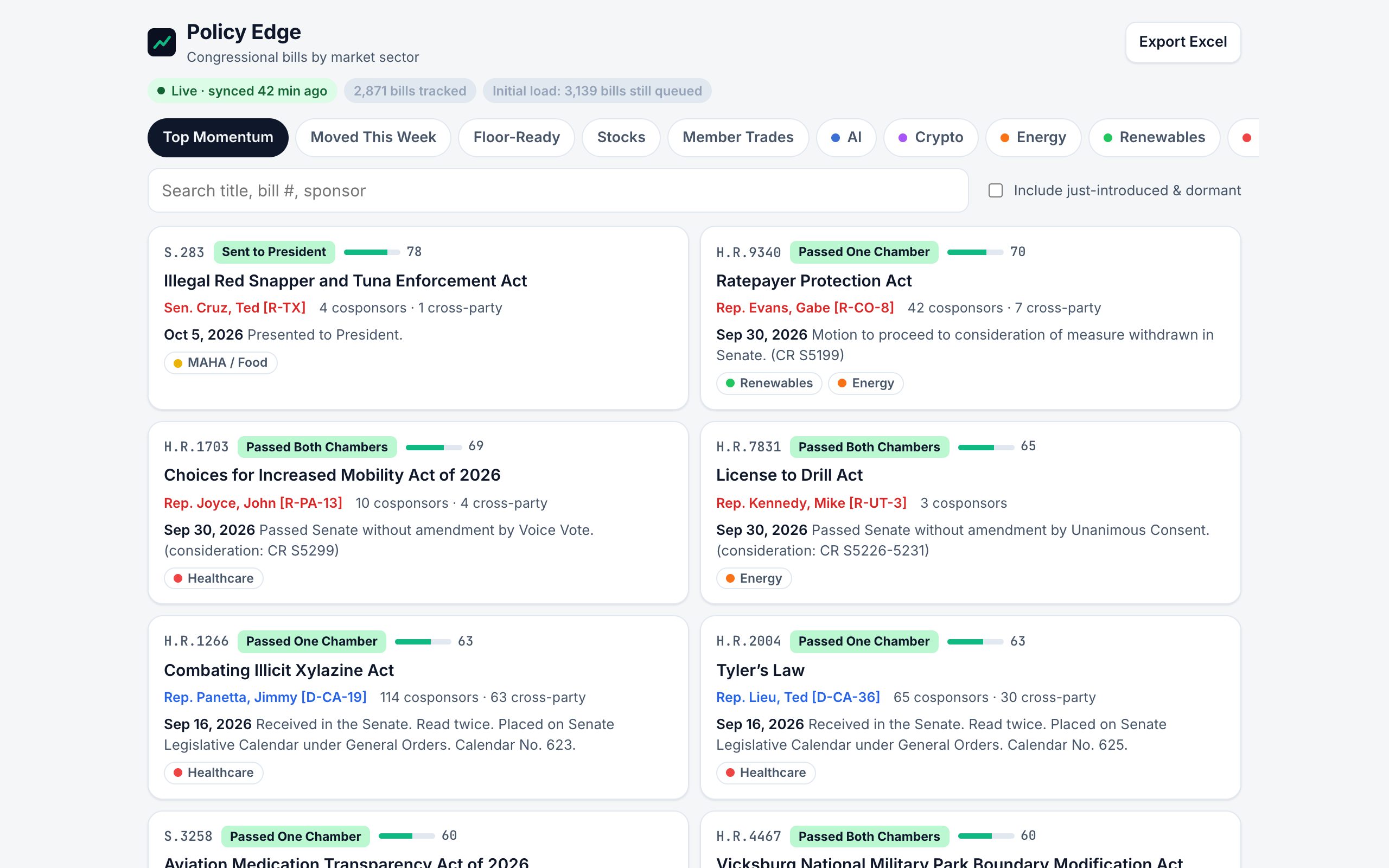Click Healthcare tag on Choices for Increased Mobility
The height and width of the screenshot is (868, 1389).
(214, 578)
